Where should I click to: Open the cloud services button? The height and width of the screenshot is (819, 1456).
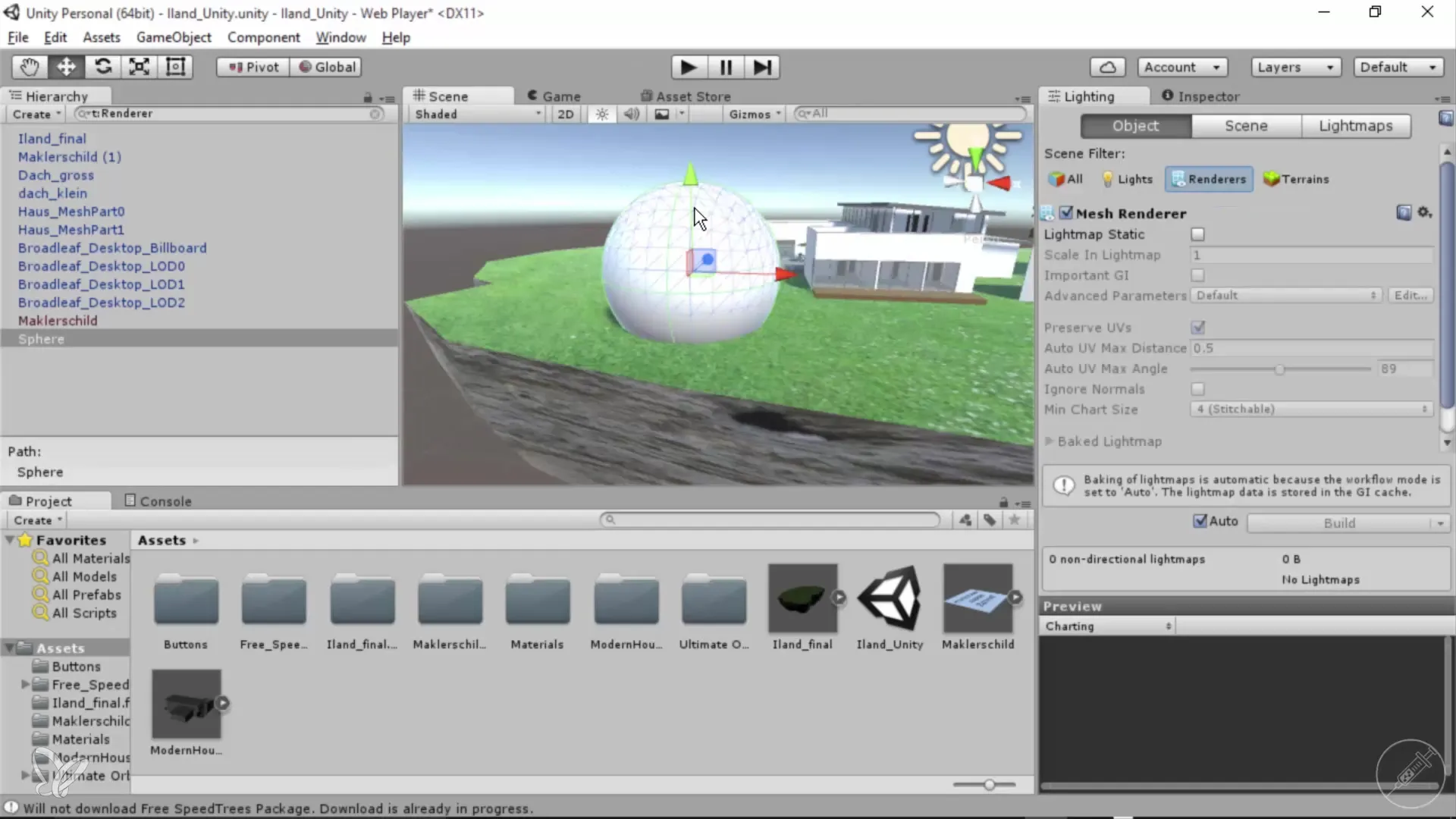tap(1107, 67)
